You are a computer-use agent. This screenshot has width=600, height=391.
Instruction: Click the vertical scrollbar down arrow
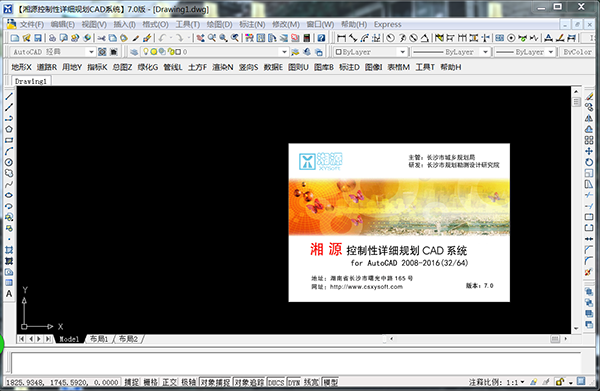(576, 328)
